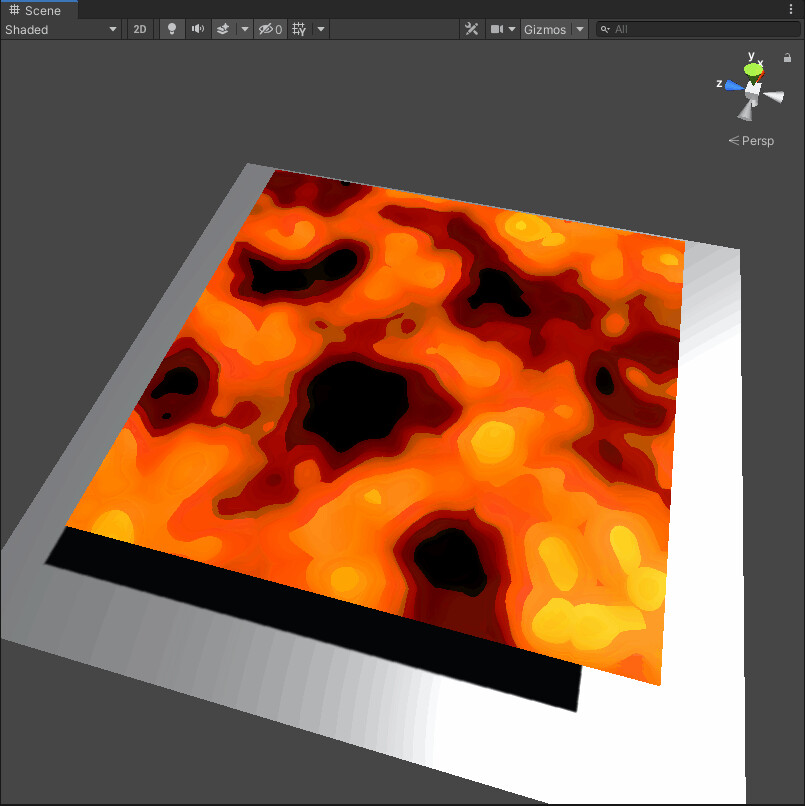The image size is (805, 806).
Task: Select the Scene tab
Action: tap(40, 10)
